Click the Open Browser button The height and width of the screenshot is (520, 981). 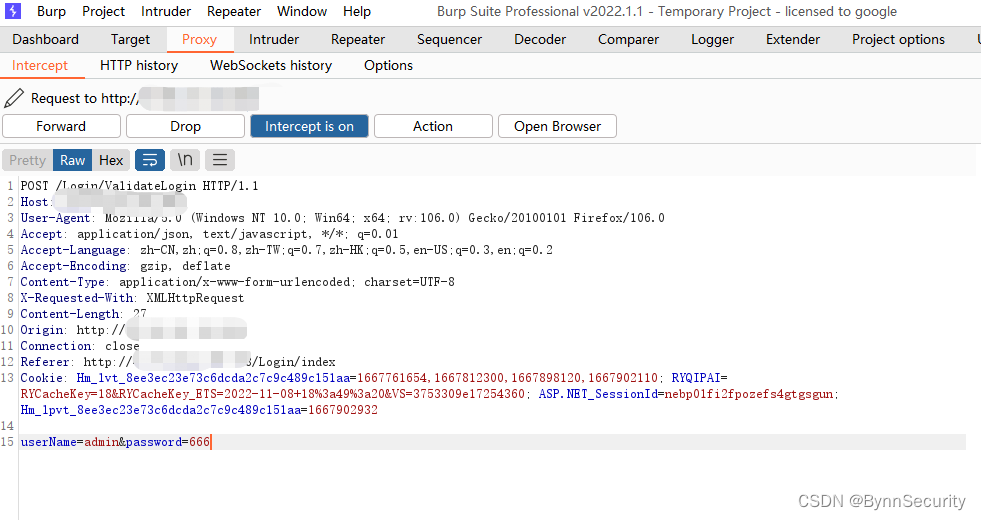coord(557,126)
